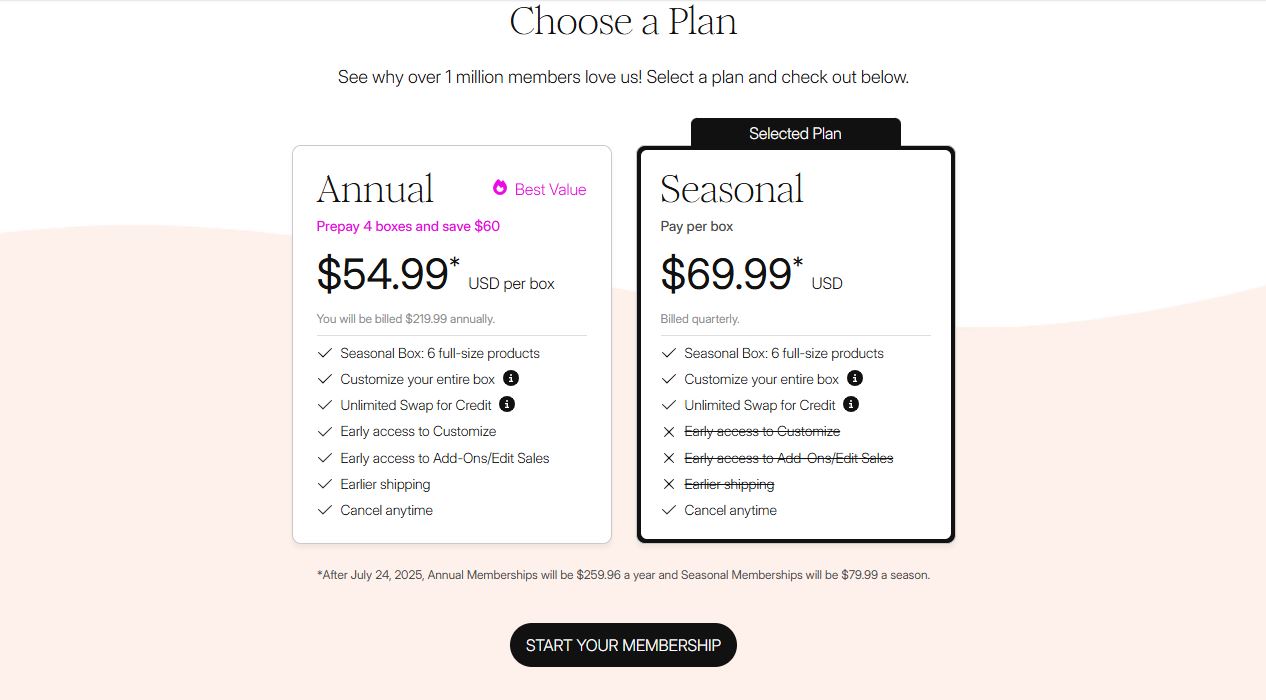This screenshot has width=1266, height=700.
Task: Click the START YOUR MEMBERSHIP button
Action: tap(622, 645)
